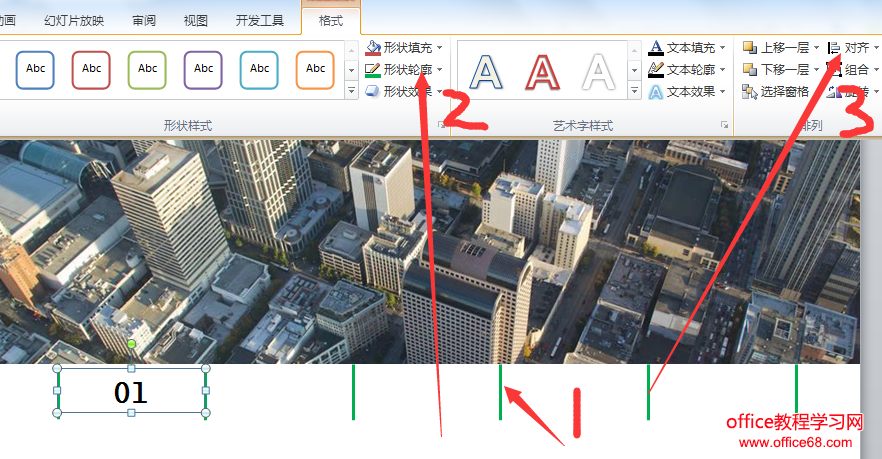Open the 文本效果 dropdown arrow
This screenshot has width=882, height=459.
click(723, 92)
